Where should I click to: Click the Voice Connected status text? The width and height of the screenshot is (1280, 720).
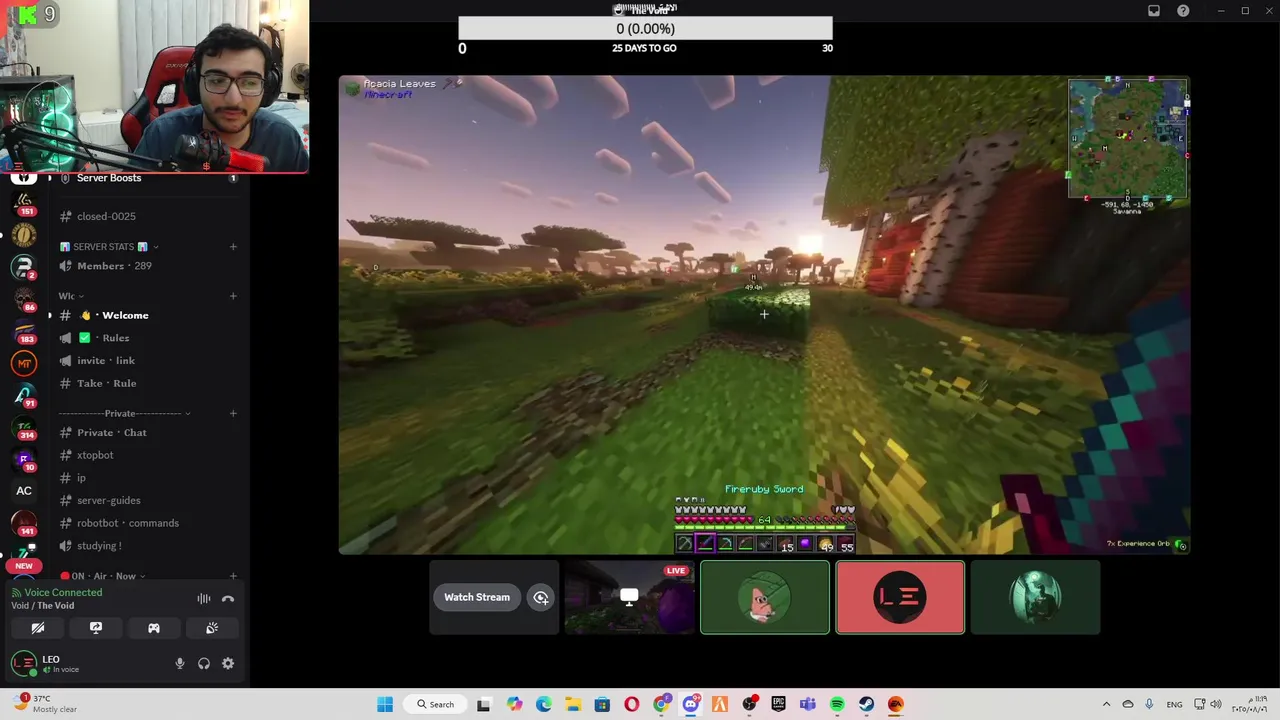coord(63,592)
